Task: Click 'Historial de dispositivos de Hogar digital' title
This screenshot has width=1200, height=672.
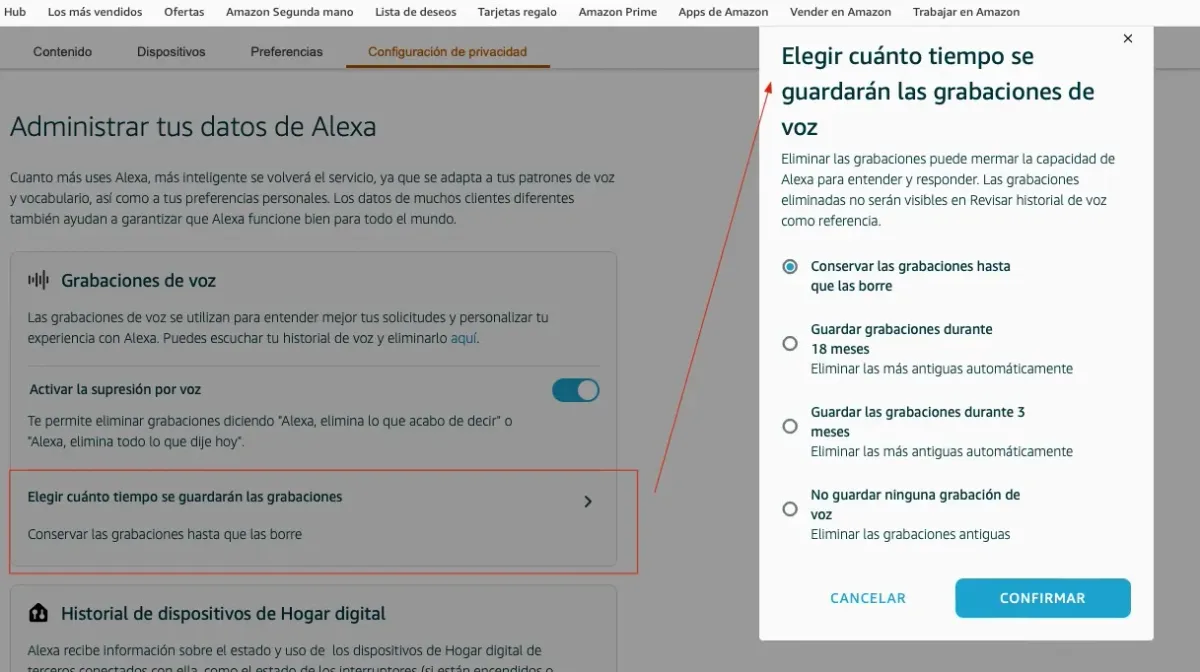Action: coord(223,613)
